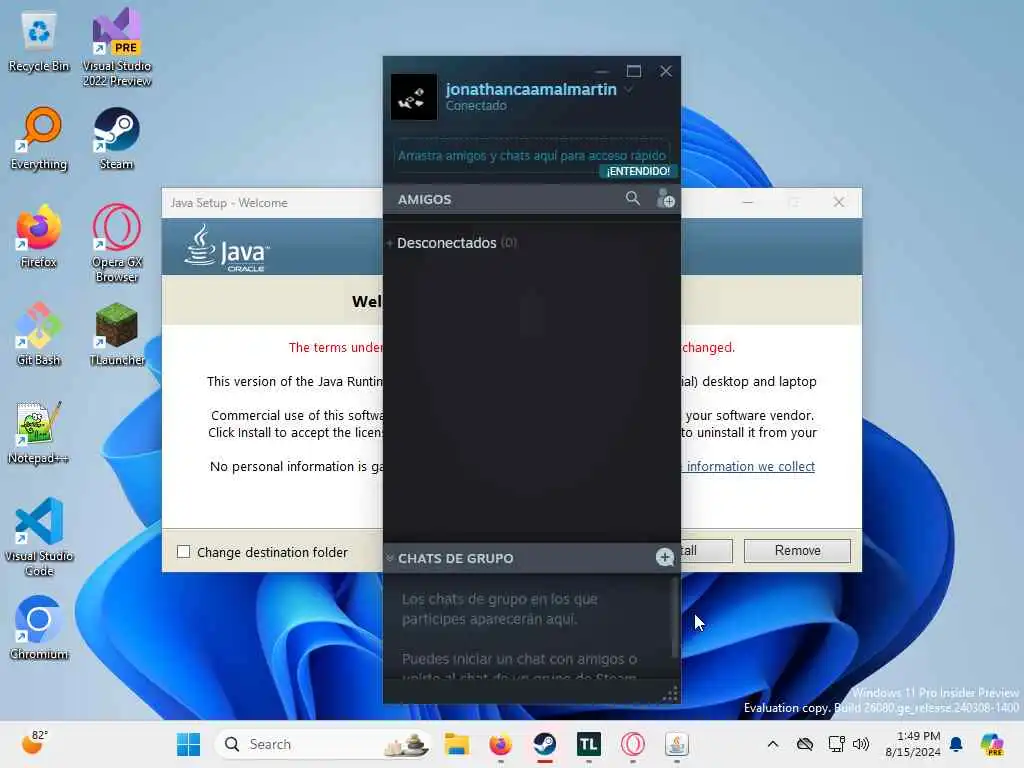
Task: Click the Steam profile avatar image
Action: [413, 97]
